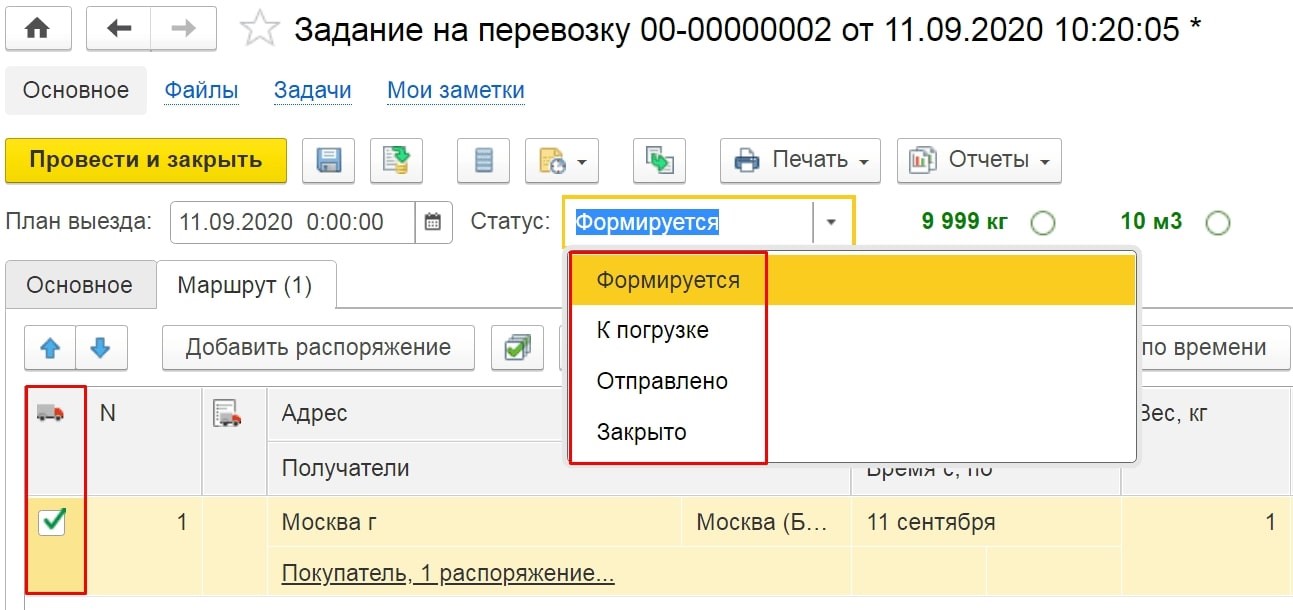
Task: Switch to the Основное inner tab
Action: click(80, 285)
